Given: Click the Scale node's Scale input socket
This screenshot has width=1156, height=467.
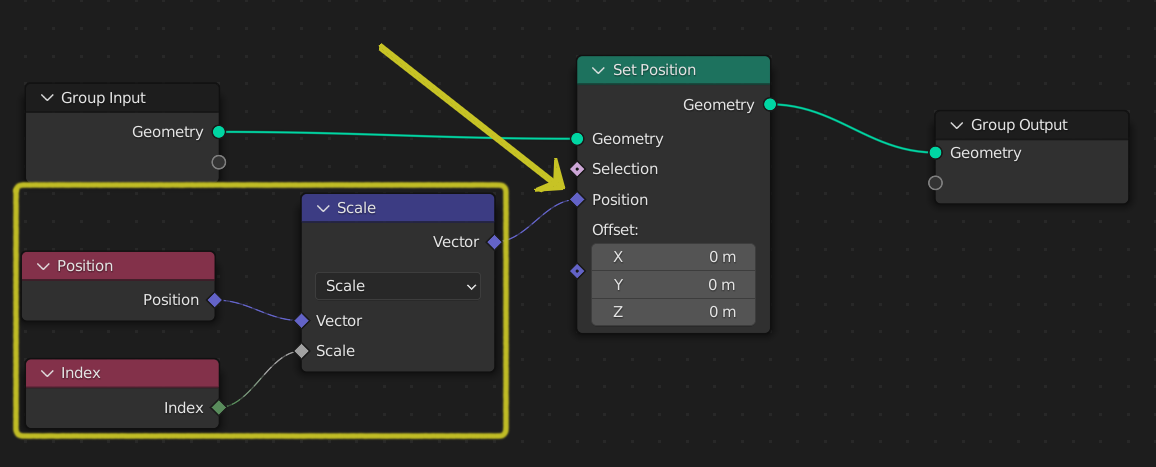Looking at the screenshot, I should coord(301,351).
